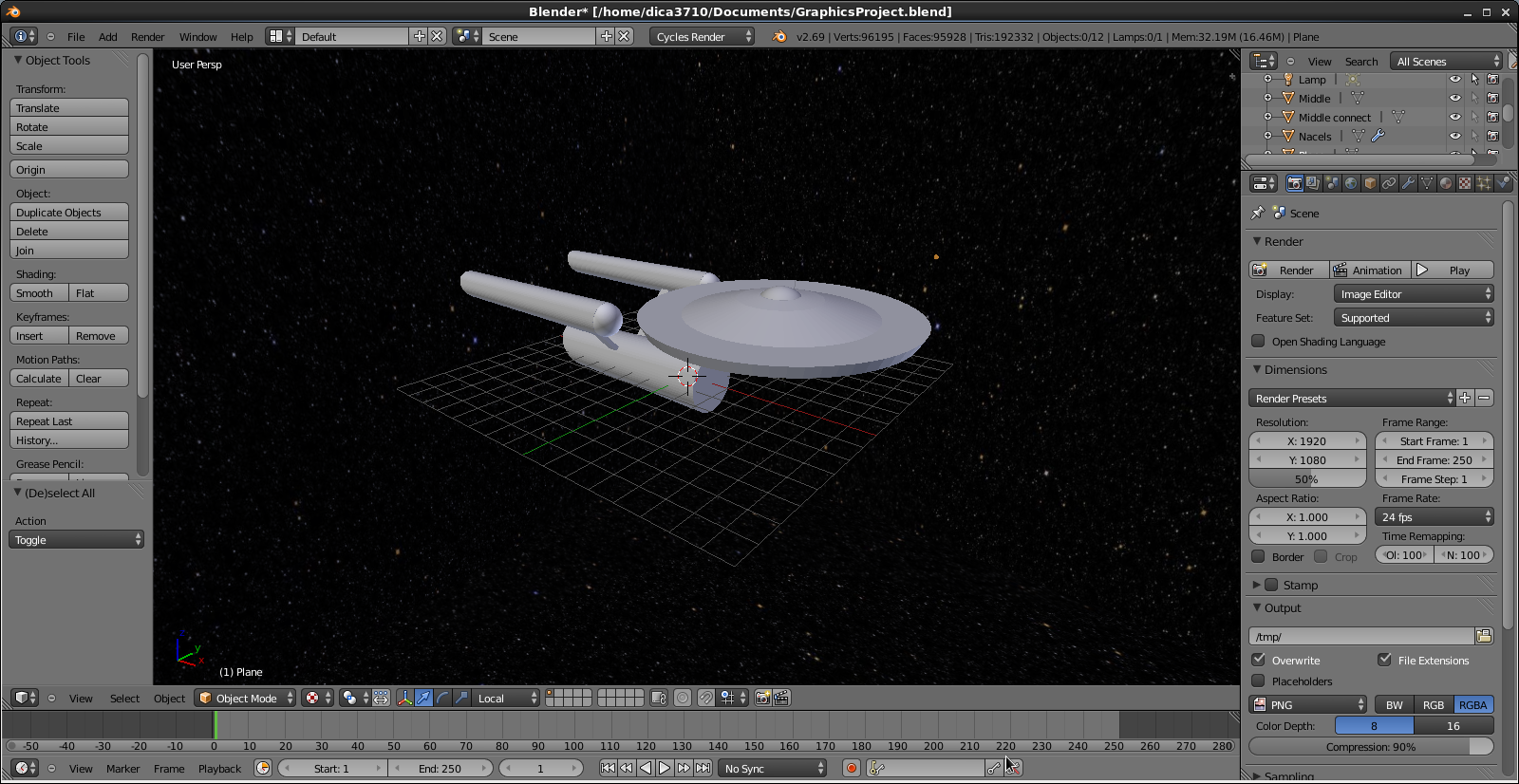The width and height of the screenshot is (1519, 784).
Task: Open the Render properties tab (camera icon)
Action: (1294, 183)
